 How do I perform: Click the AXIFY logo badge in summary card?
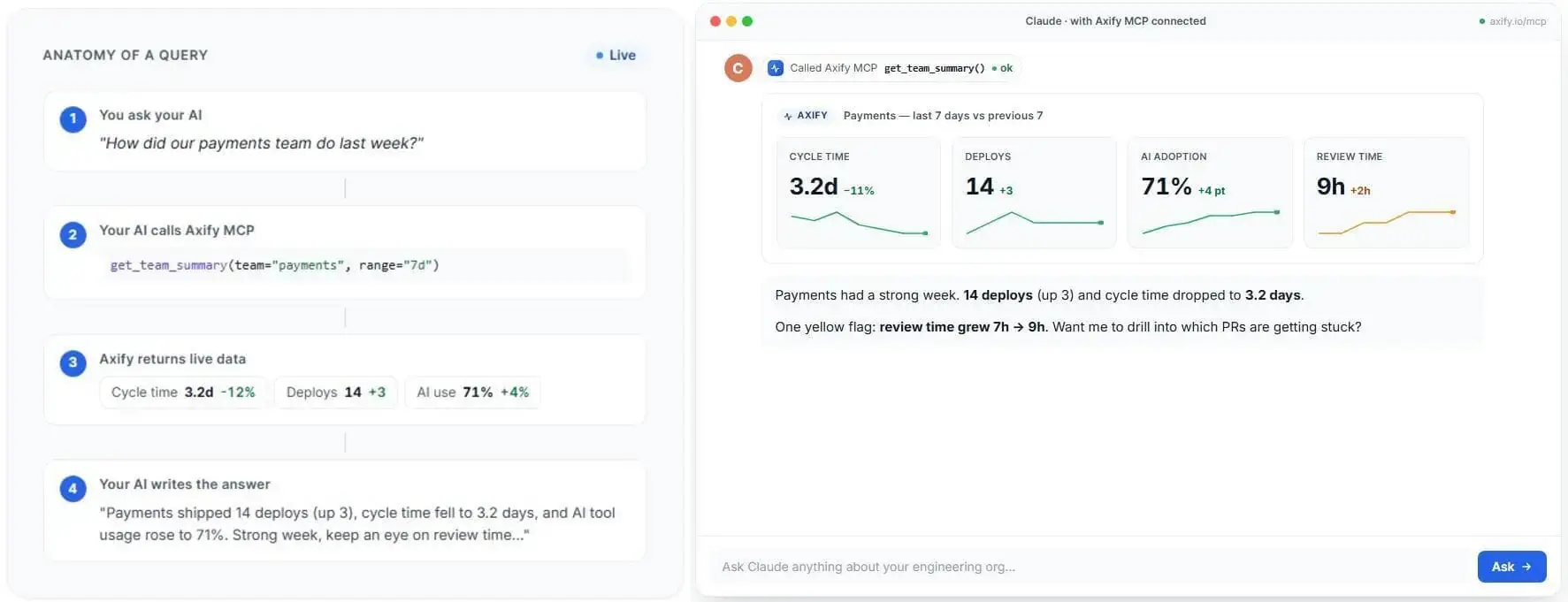click(806, 116)
